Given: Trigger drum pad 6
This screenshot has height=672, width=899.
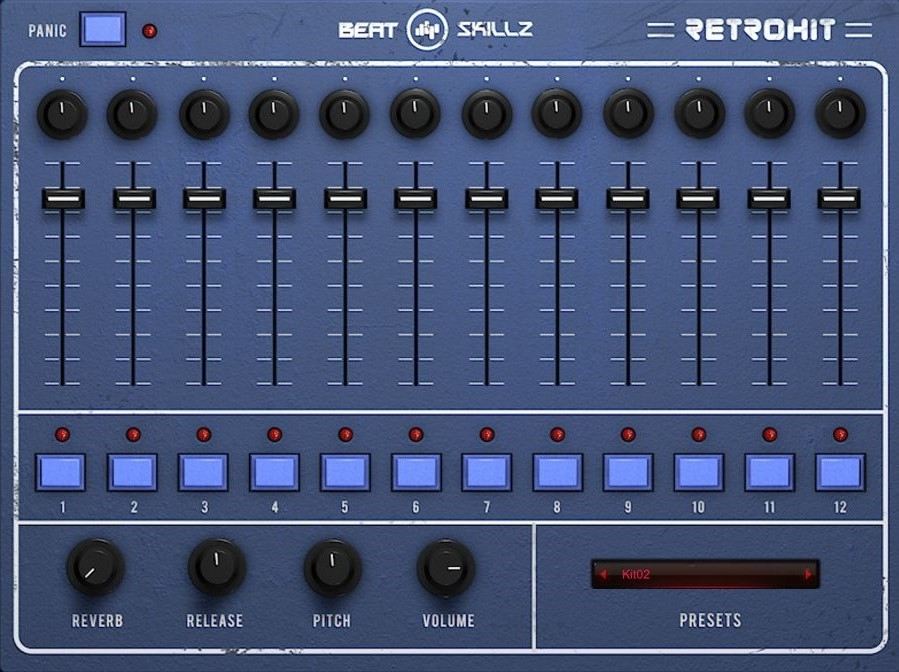Looking at the screenshot, I should (x=416, y=472).
